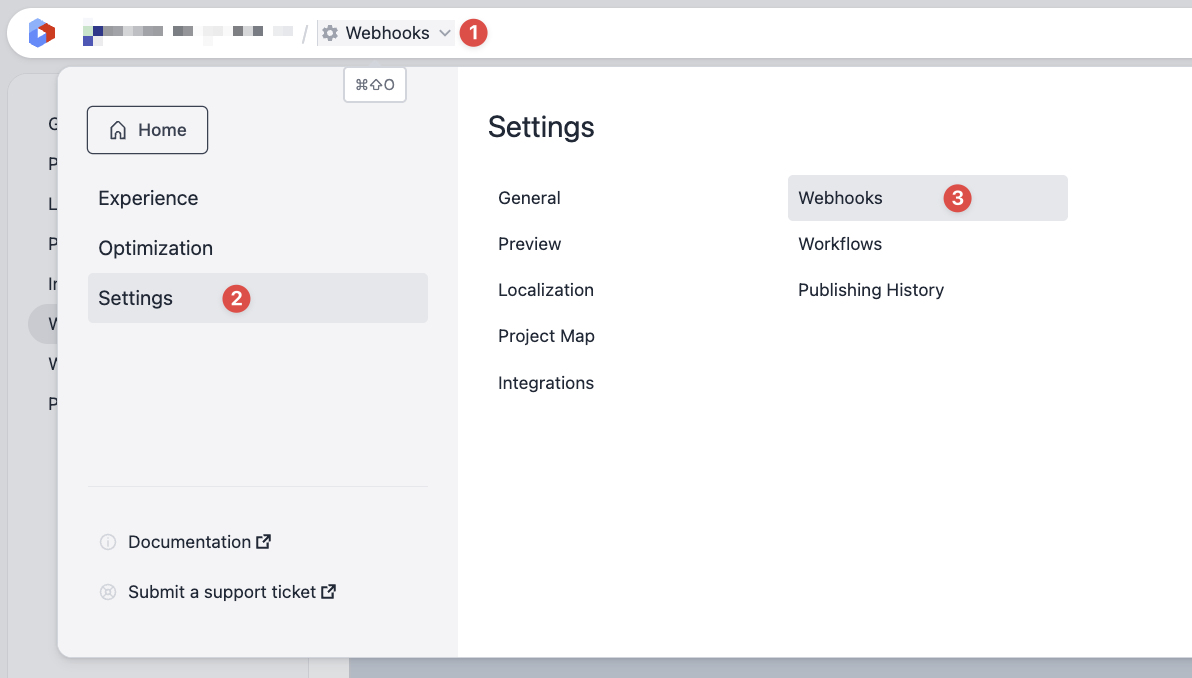Click Submit a support ticket
The height and width of the screenshot is (678, 1192).
click(222, 592)
